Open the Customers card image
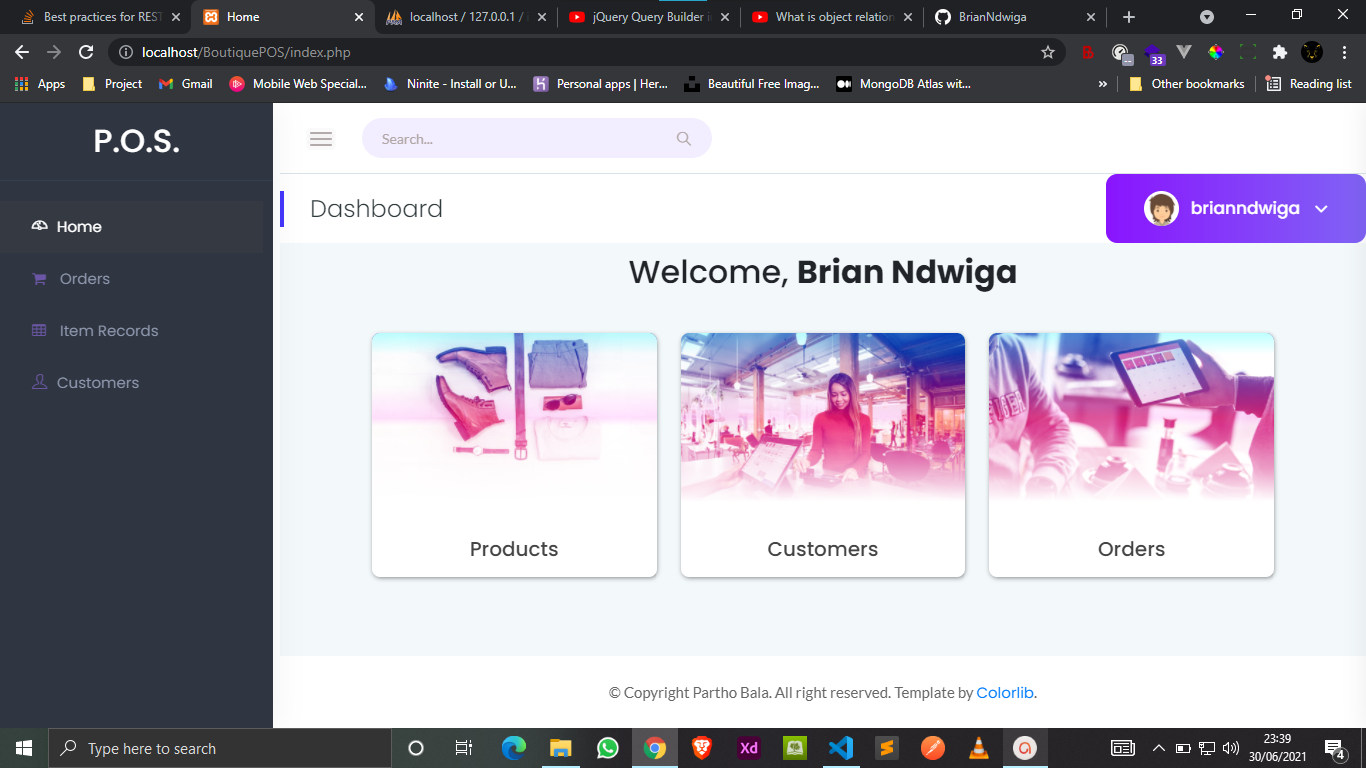 point(823,416)
